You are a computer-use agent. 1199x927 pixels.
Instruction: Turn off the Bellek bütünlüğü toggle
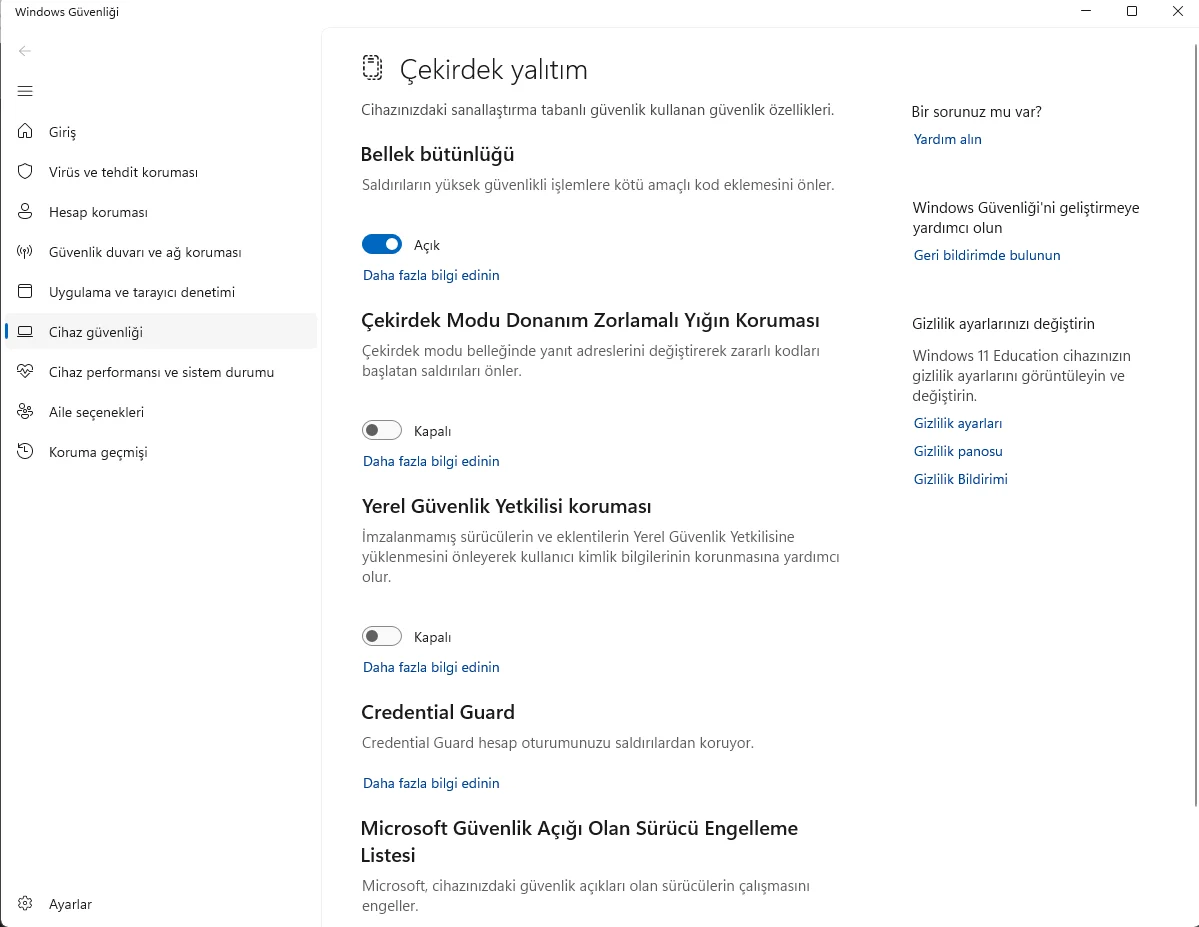point(382,245)
